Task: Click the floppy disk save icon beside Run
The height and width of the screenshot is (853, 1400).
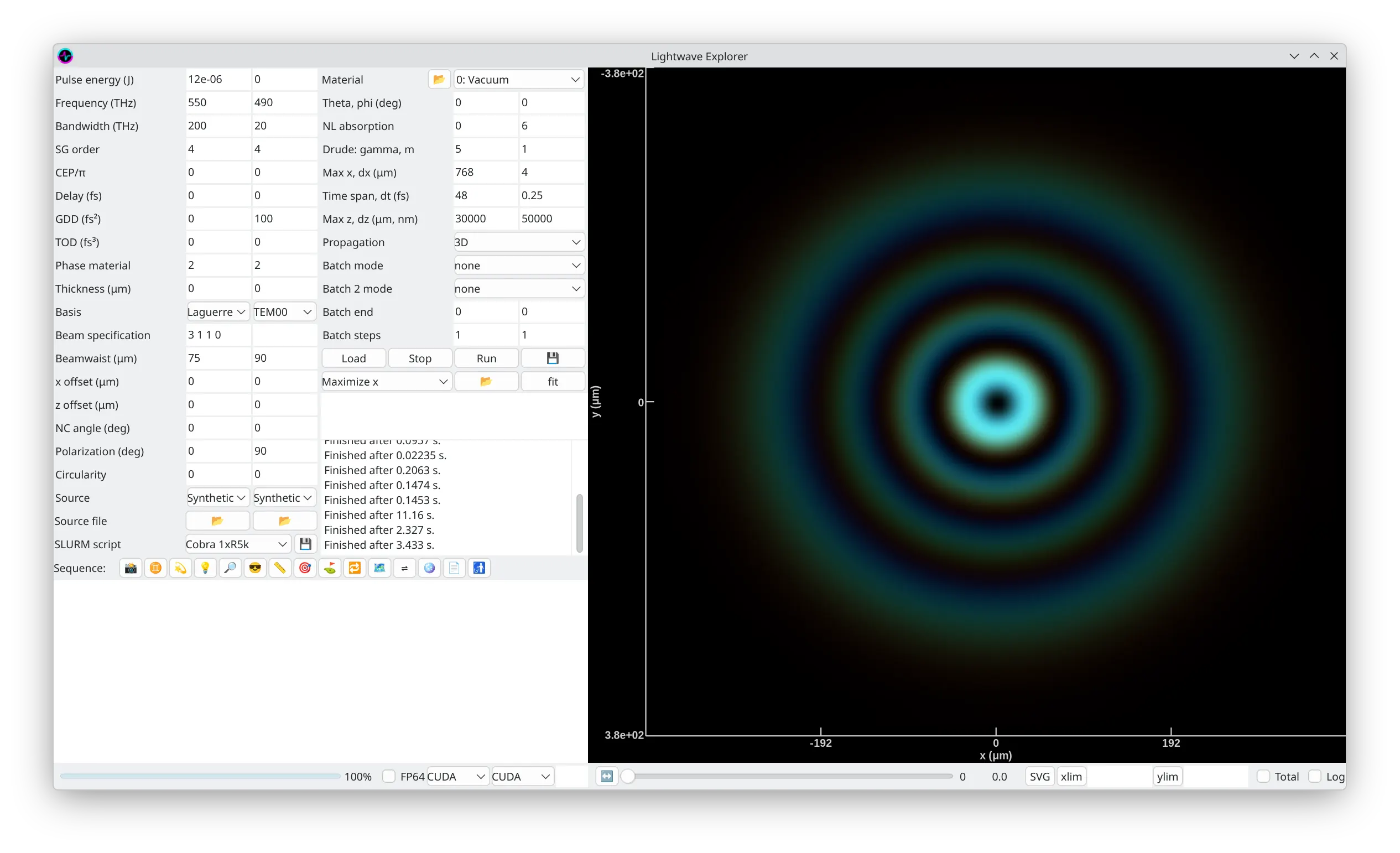Action: (x=553, y=358)
